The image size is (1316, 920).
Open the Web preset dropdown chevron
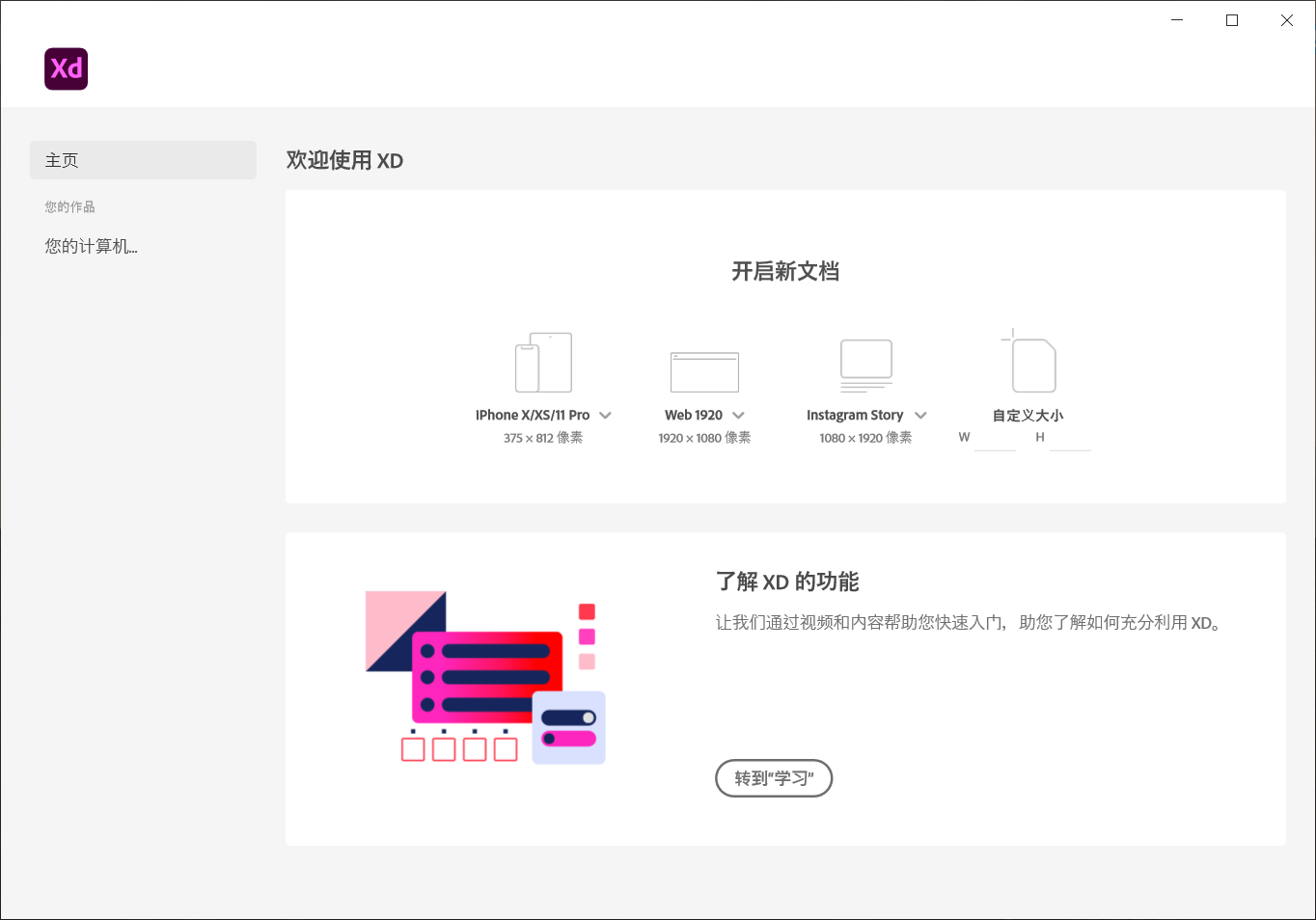coord(739,415)
